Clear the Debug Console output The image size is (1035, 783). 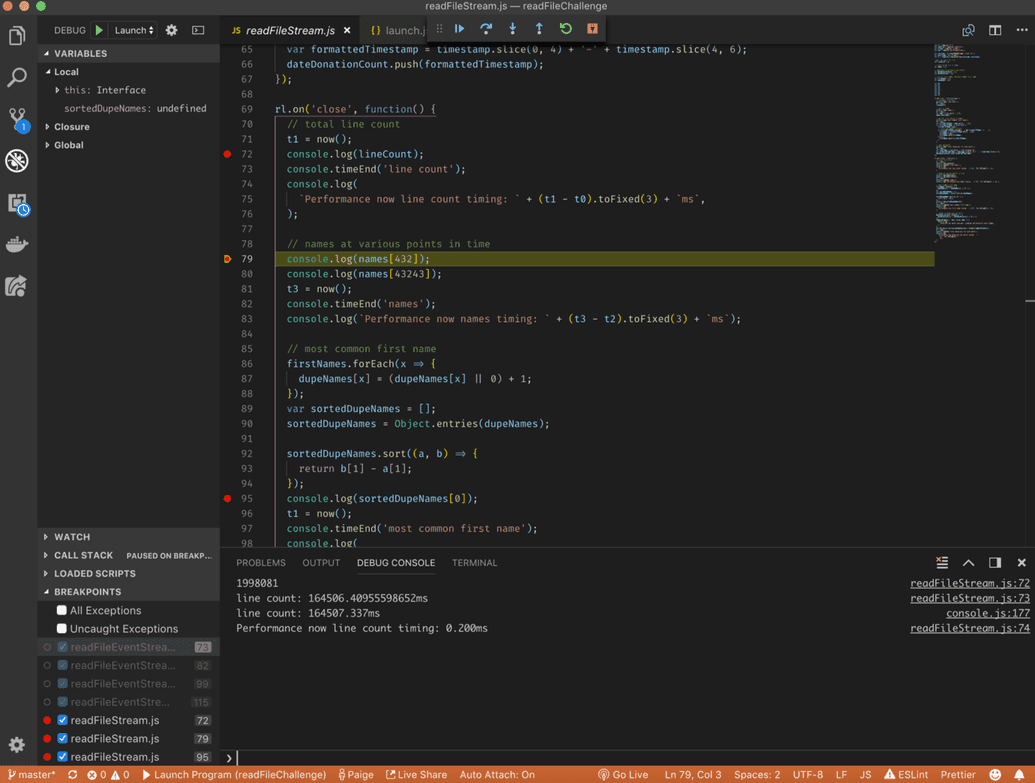[941, 562]
